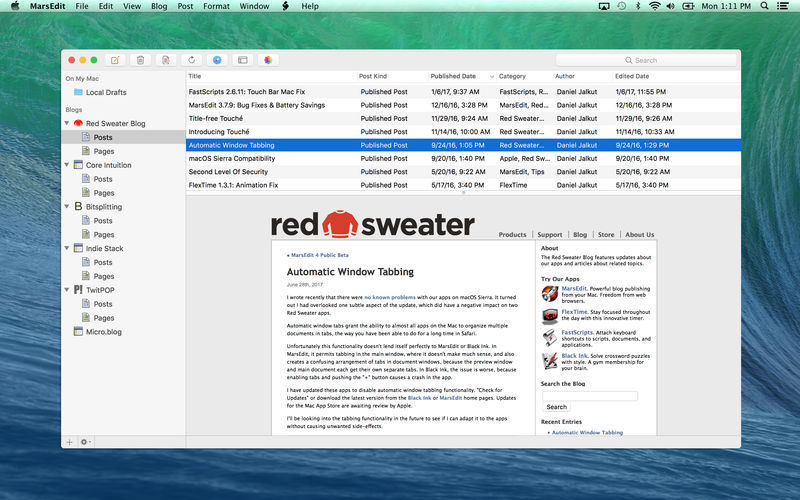The height and width of the screenshot is (500, 800).
Task: Click the Refresh posts toolbar icon
Action: pyautogui.click(x=191, y=60)
